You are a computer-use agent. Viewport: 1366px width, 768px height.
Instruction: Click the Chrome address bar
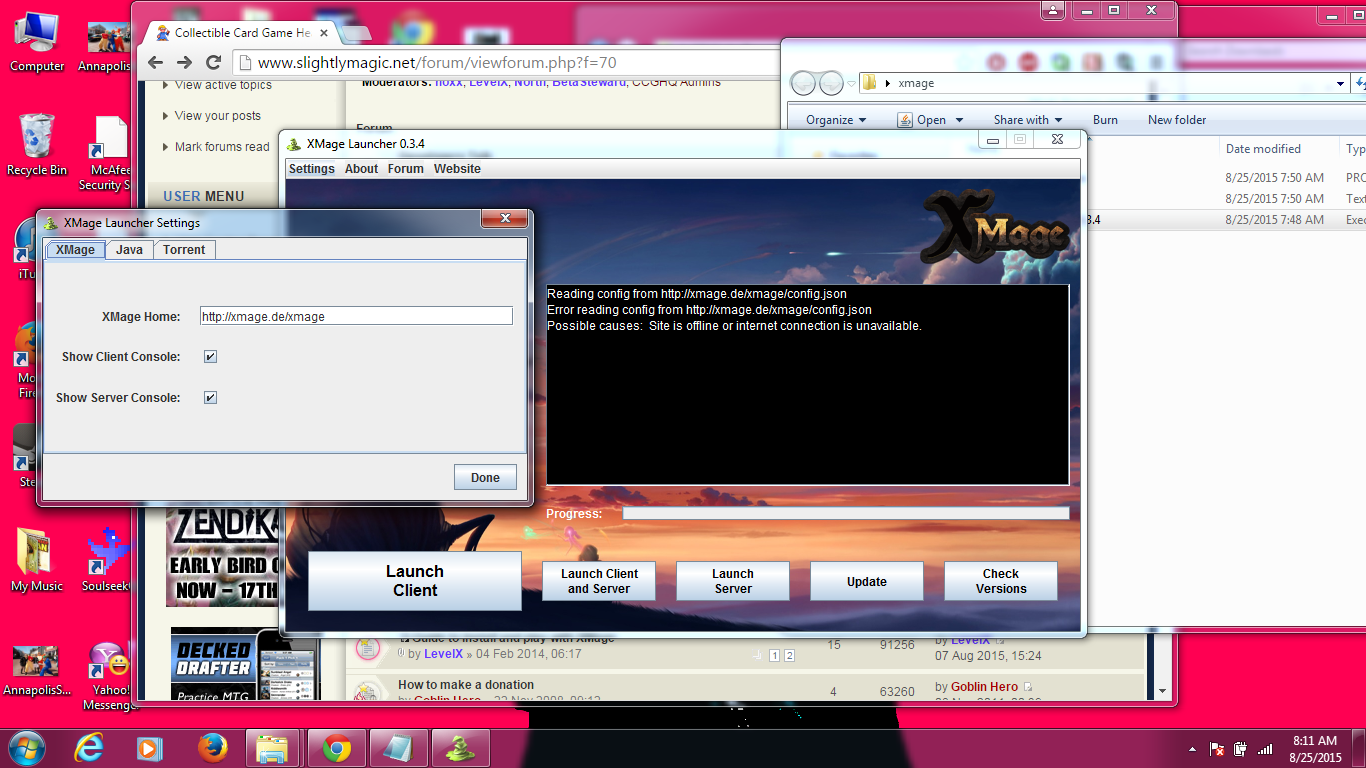click(x=508, y=62)
